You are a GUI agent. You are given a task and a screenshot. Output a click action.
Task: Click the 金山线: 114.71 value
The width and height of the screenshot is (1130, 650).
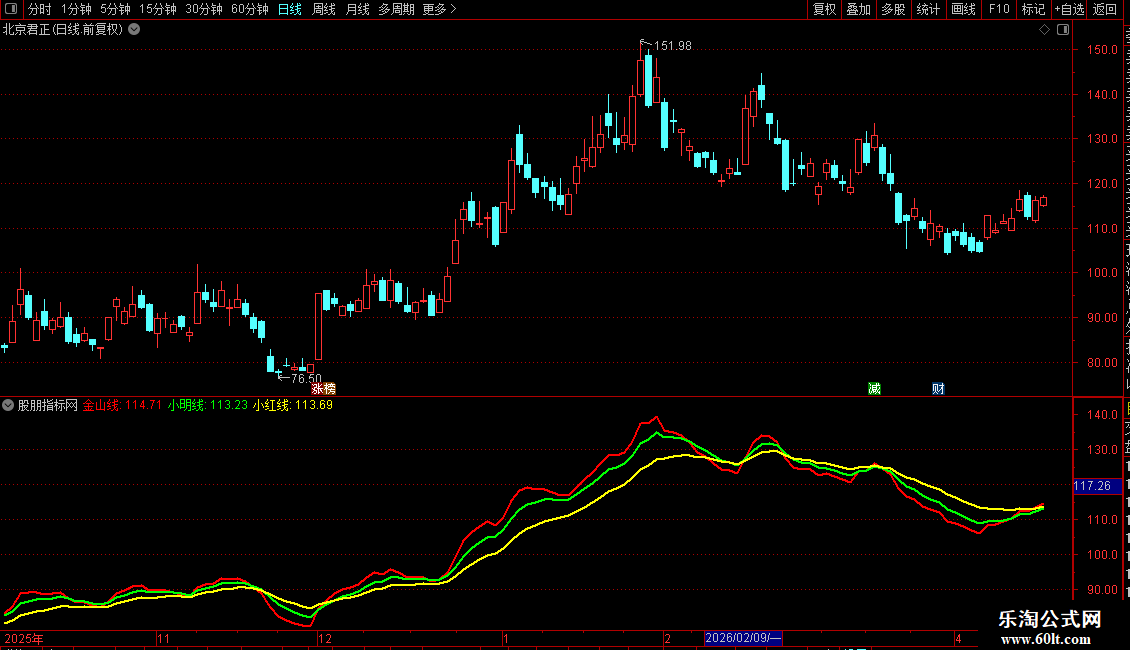tap(122, 405)
